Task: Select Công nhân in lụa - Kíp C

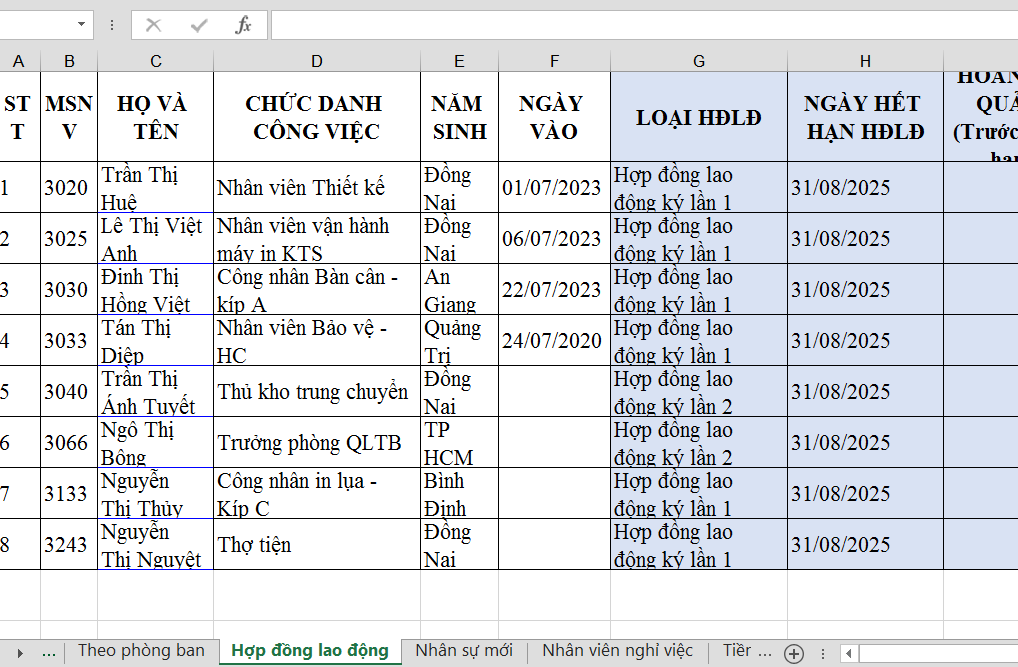Action: pyautogui.click(x=317, y=493)
